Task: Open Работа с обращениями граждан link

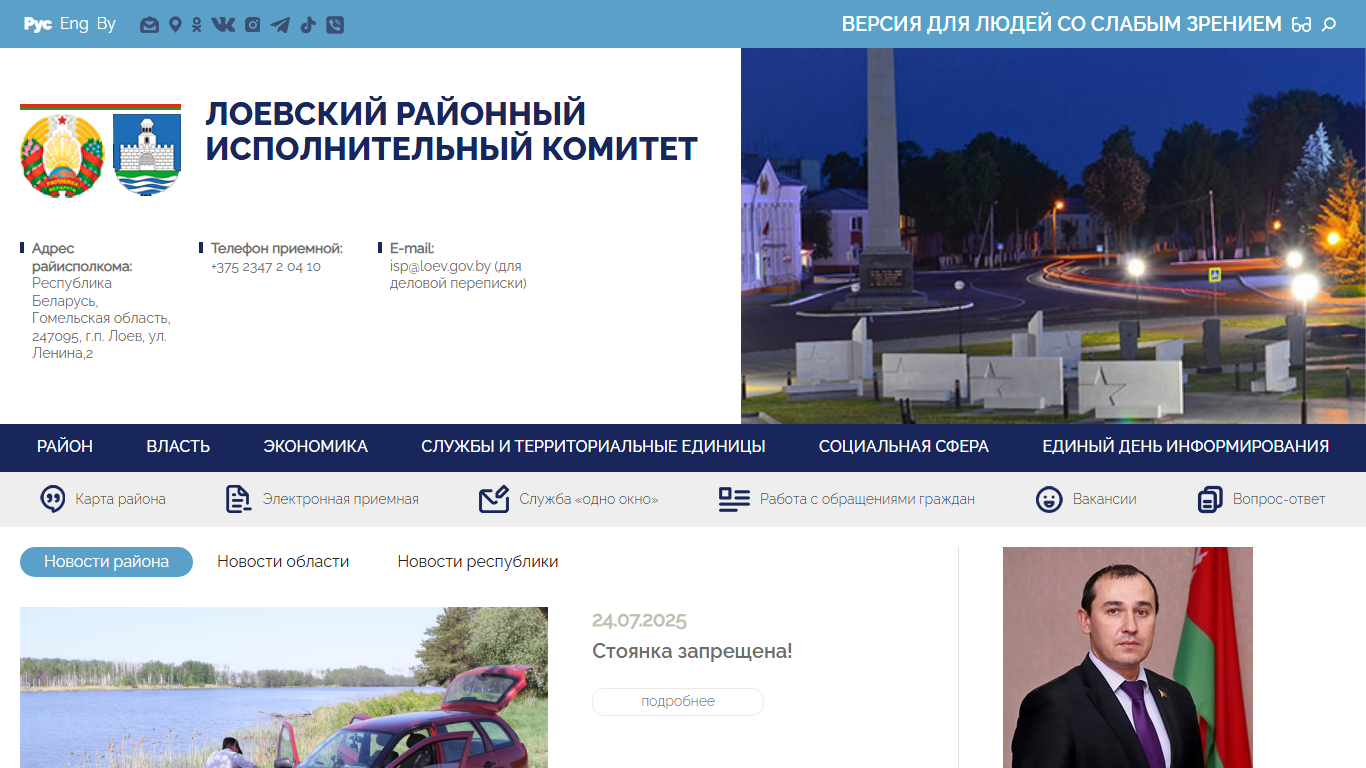Action: click(867, 499)
